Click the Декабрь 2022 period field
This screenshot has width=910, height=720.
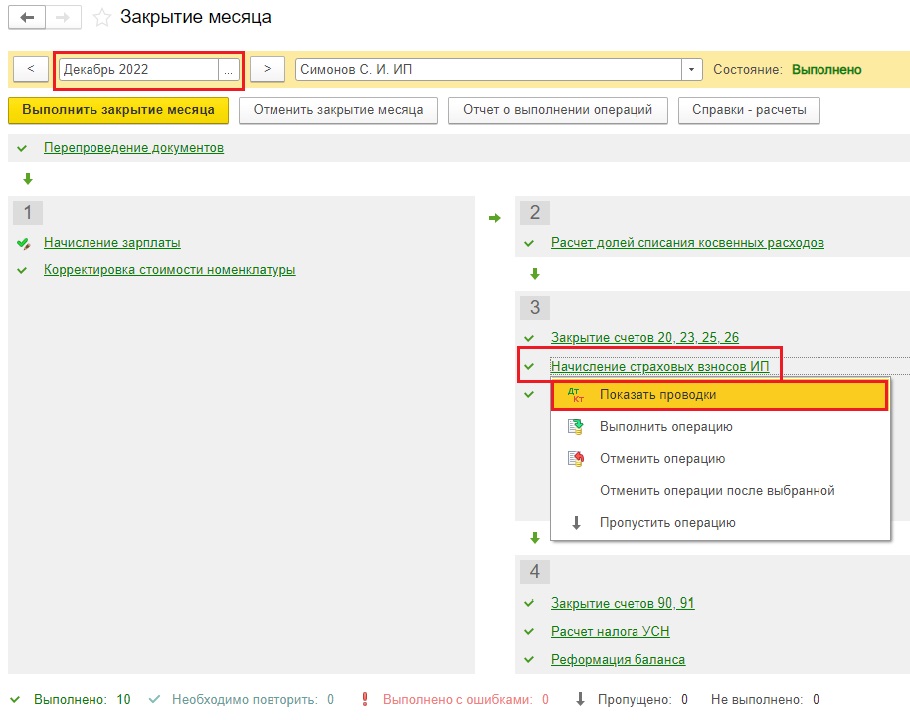click(139, 70)
